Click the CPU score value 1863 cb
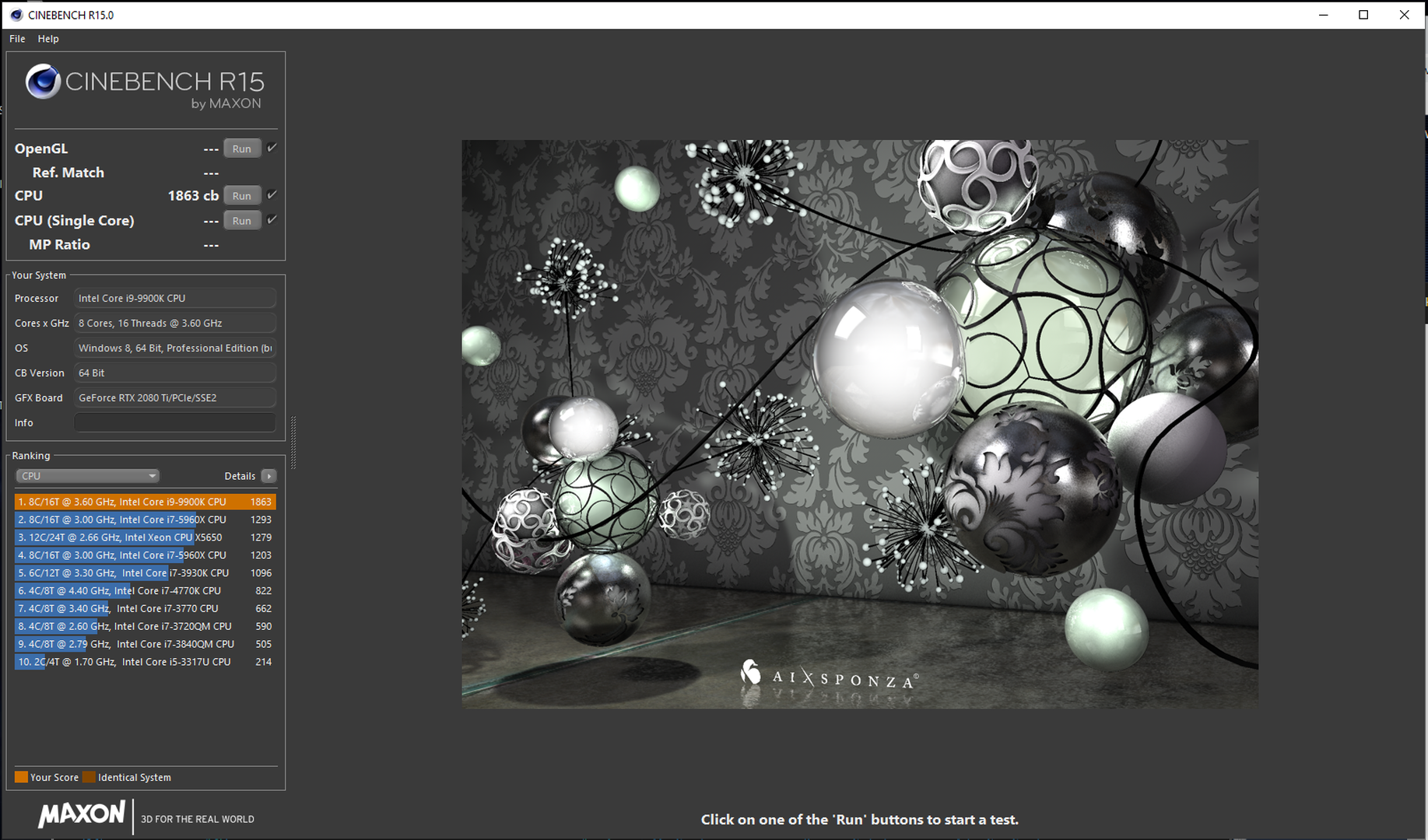1428x840 pixels. [193, 196]
